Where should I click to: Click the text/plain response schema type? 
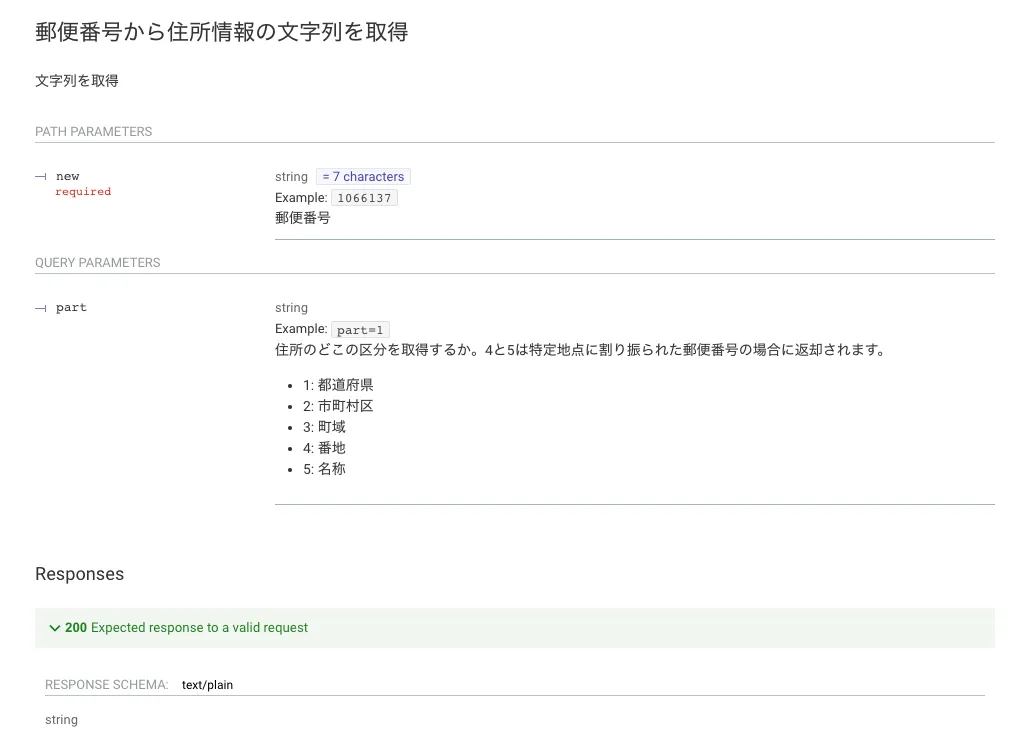tap(207, 685)
